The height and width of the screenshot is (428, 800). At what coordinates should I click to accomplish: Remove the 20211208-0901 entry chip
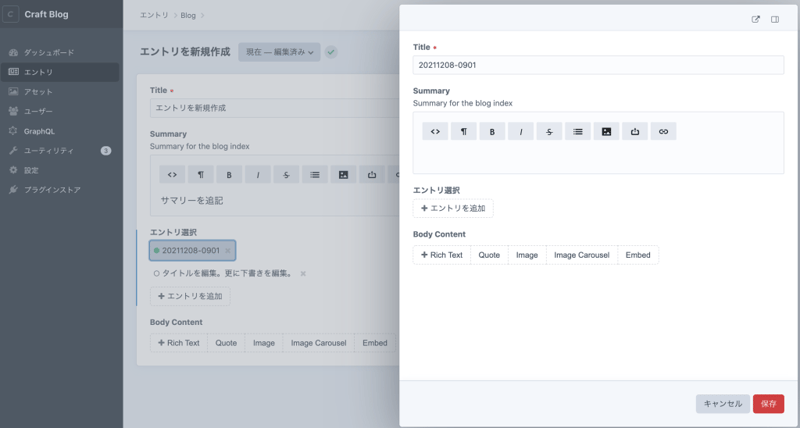click(228, 250)
